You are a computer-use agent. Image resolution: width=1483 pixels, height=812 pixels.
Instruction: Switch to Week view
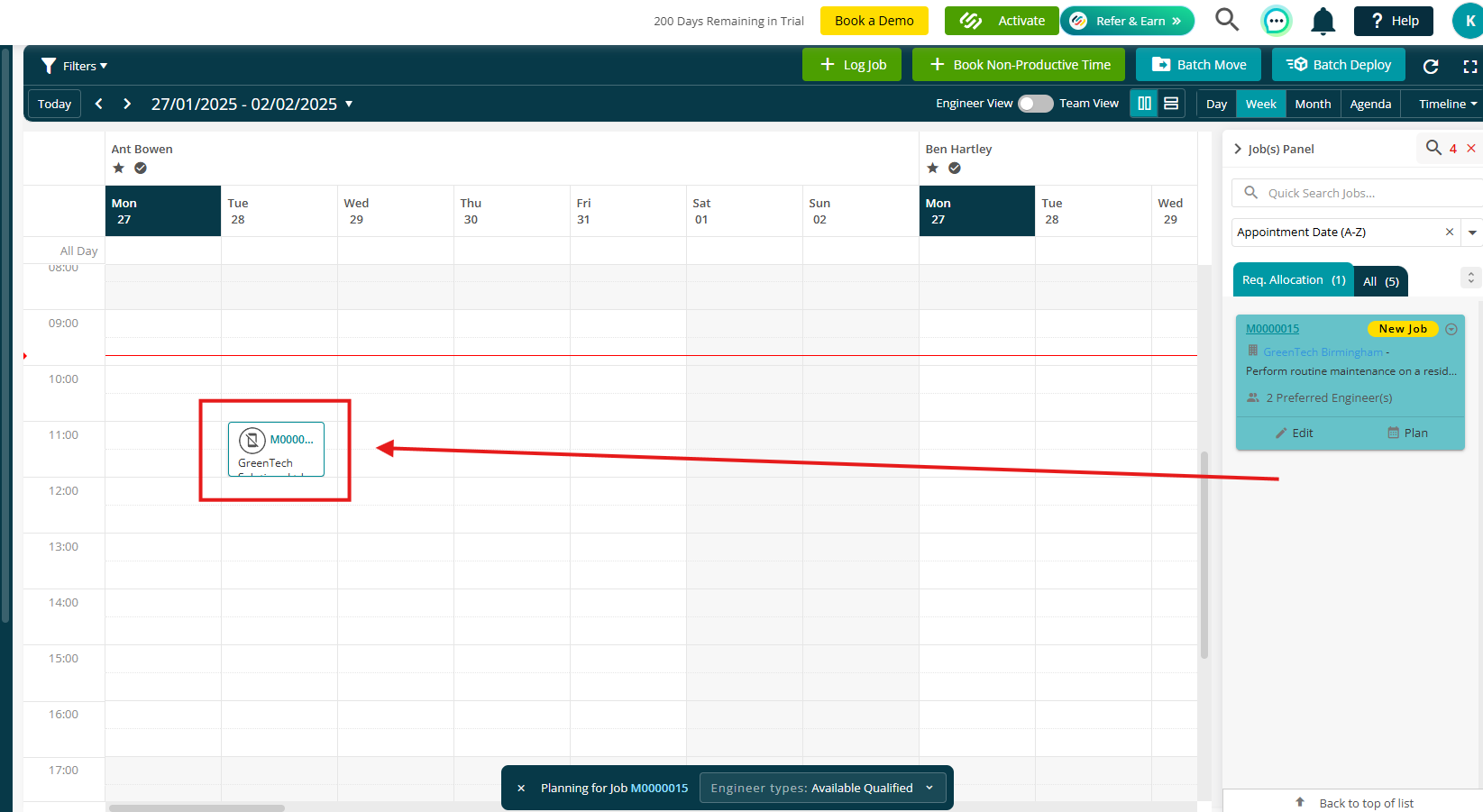coord(1260,104)
